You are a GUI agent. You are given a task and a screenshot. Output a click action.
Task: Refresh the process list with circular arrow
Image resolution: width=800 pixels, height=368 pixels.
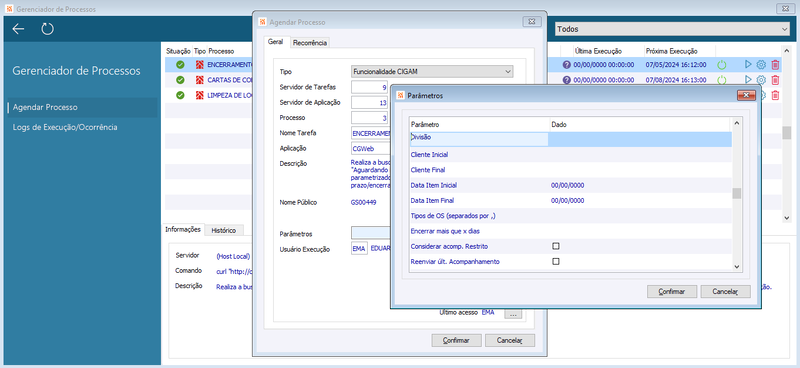(47, 29)
